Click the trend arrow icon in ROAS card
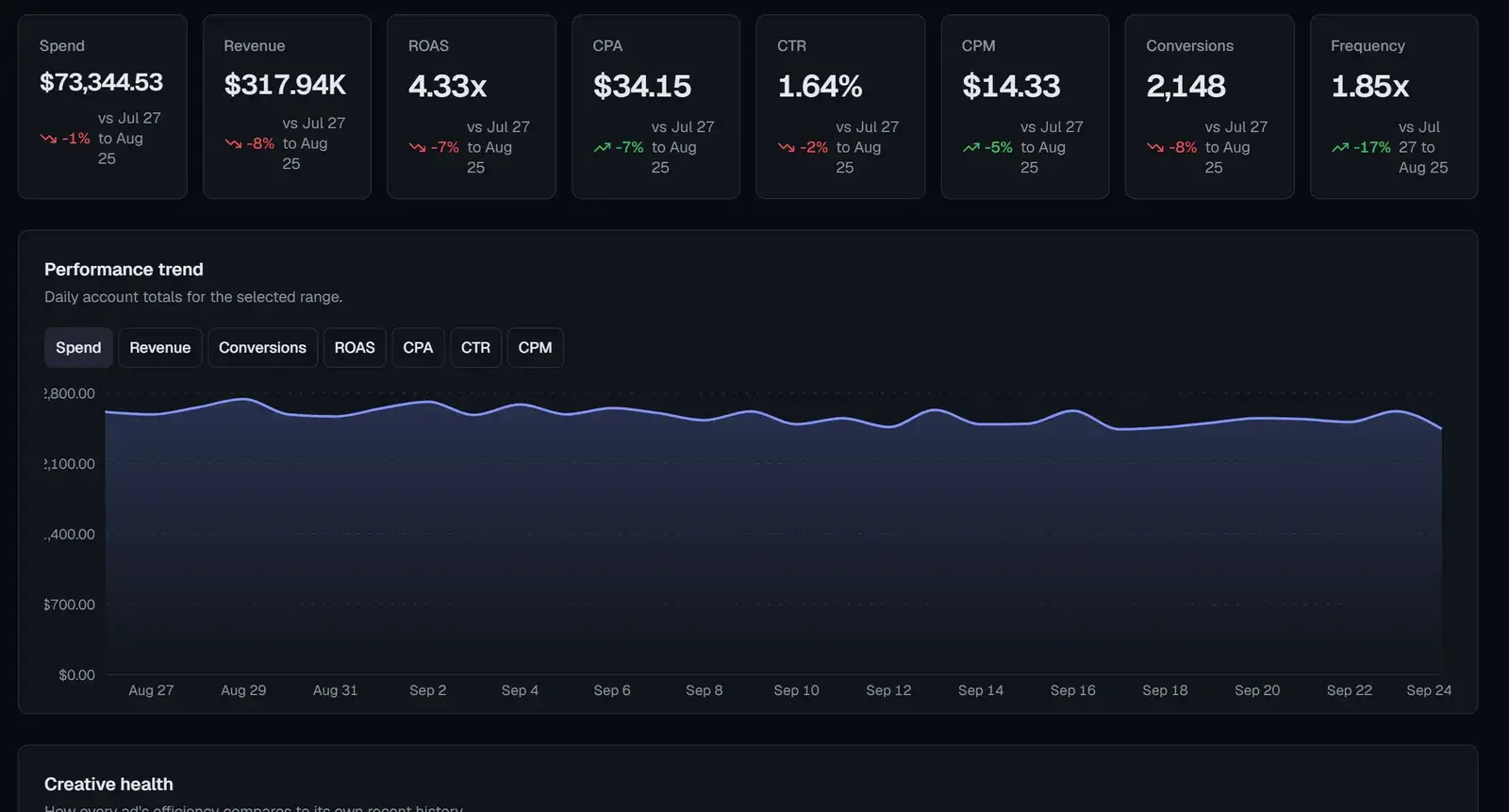Screen dimensions: 1509x812 [417, 147]
